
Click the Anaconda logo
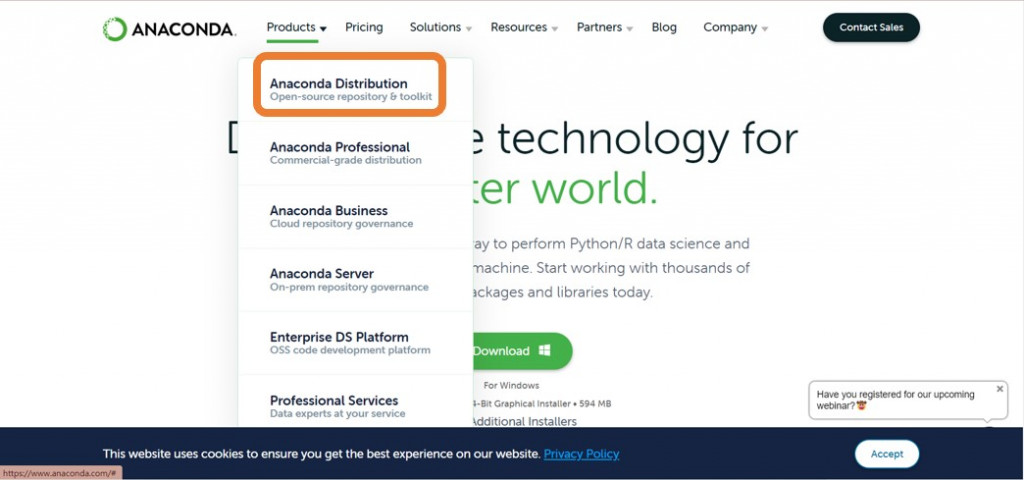(169, 29)
